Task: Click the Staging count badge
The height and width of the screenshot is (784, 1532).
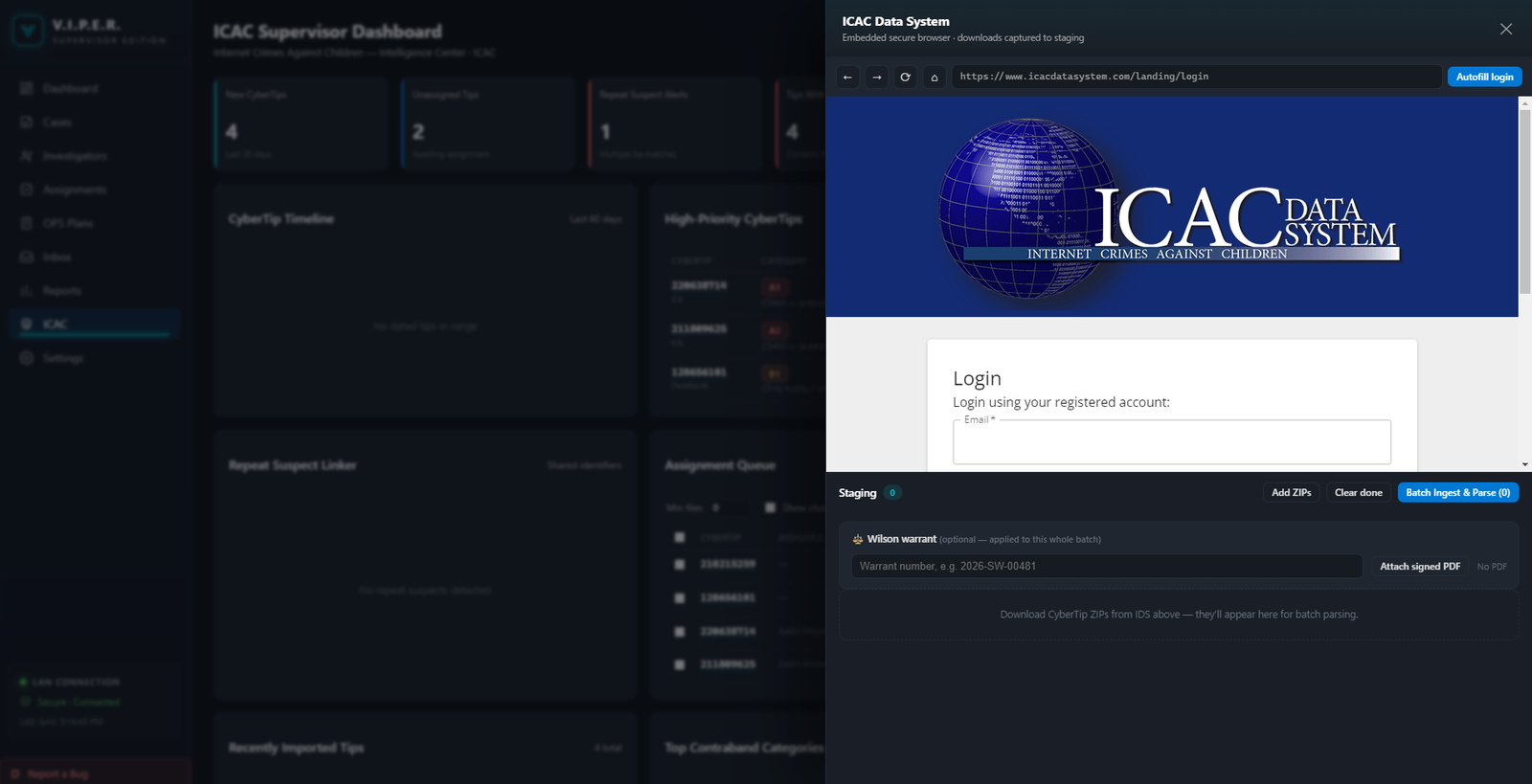Action: 892,493
